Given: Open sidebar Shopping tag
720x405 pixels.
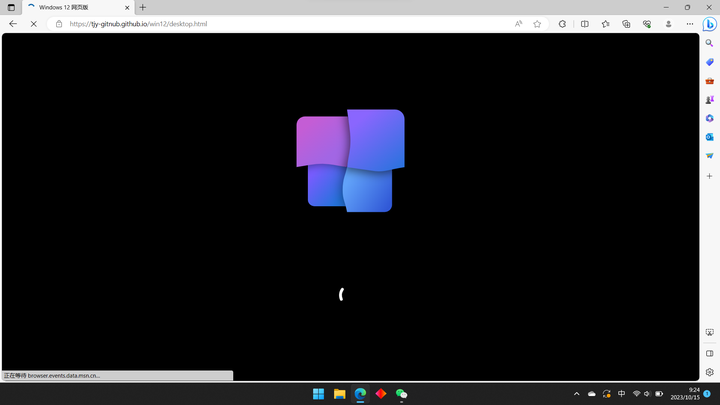Looking at the screenshot, I should pyautogui.click(x=709, y=62).
